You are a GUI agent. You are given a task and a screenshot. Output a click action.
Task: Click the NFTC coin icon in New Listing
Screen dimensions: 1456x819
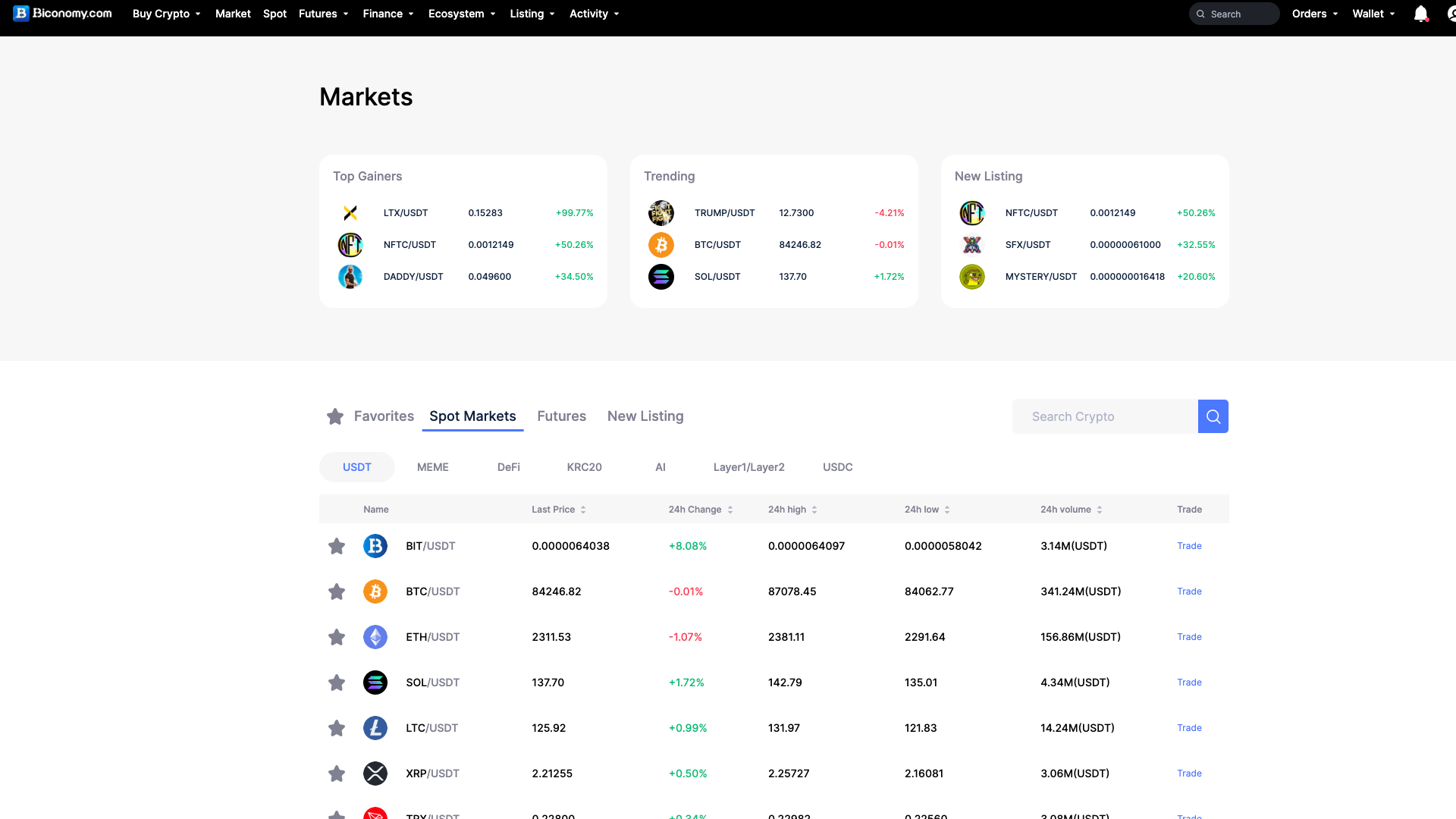972,213
